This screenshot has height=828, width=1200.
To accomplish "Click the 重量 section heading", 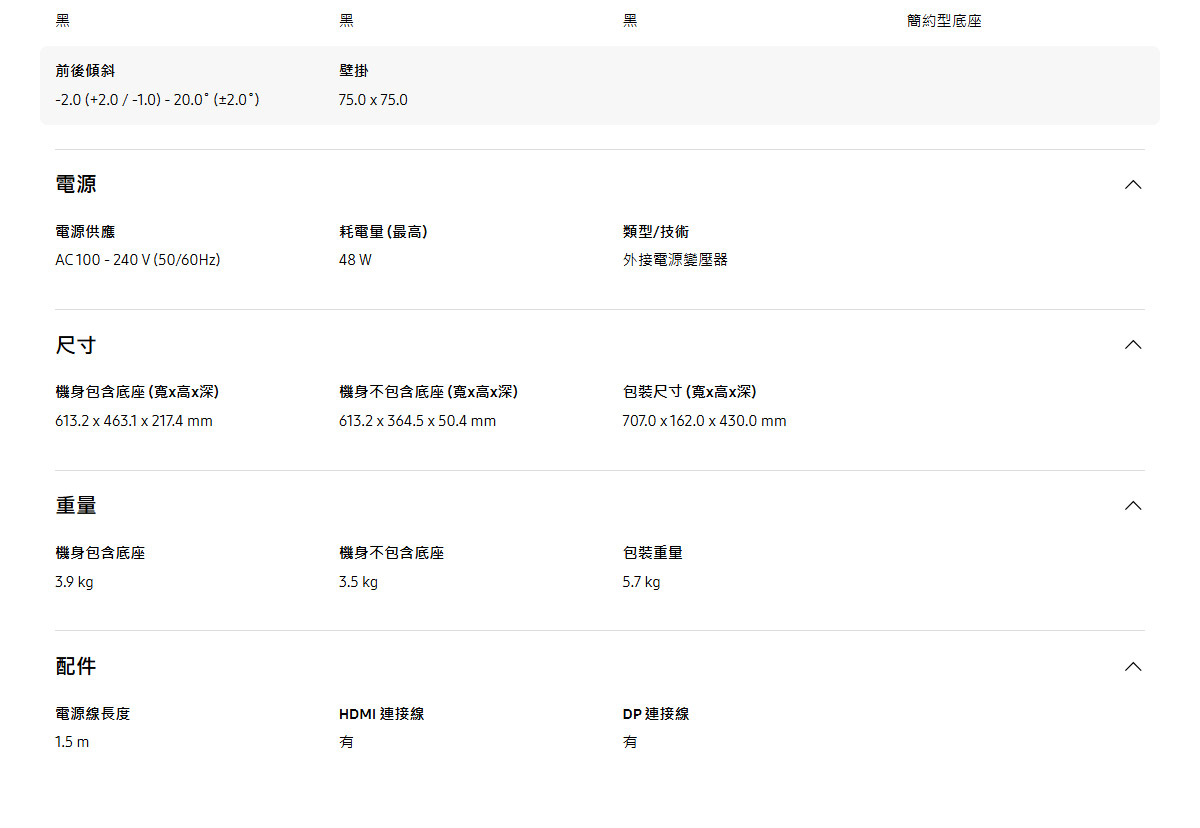I will [x=76, y=506].
